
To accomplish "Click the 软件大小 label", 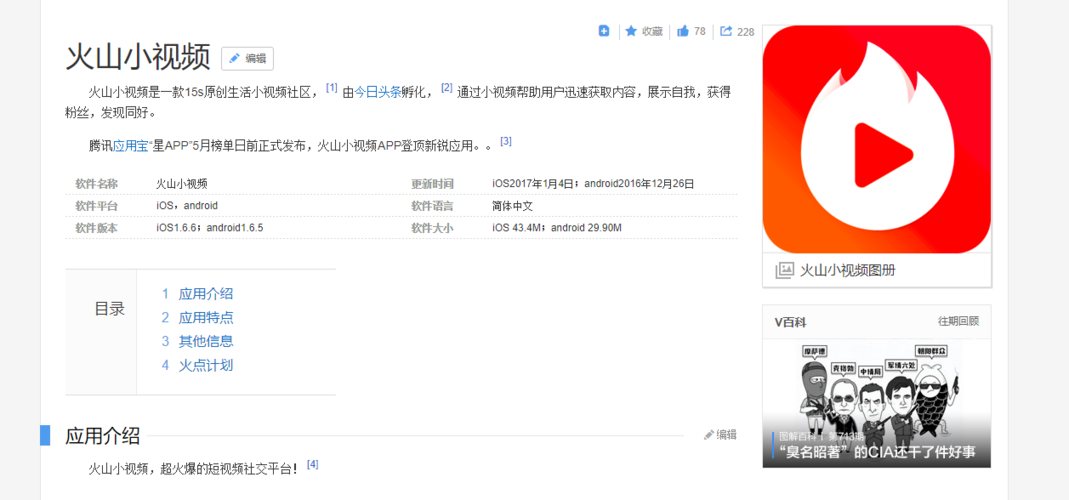I will tap(432, 228).
